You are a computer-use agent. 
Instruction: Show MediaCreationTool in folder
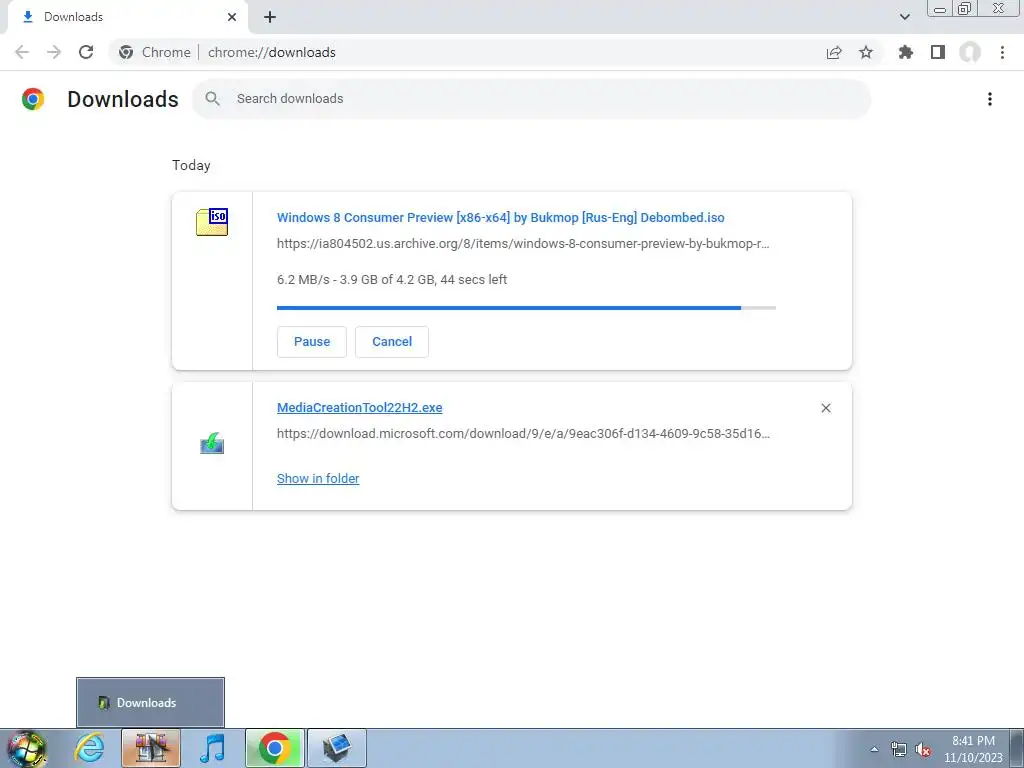318,479
